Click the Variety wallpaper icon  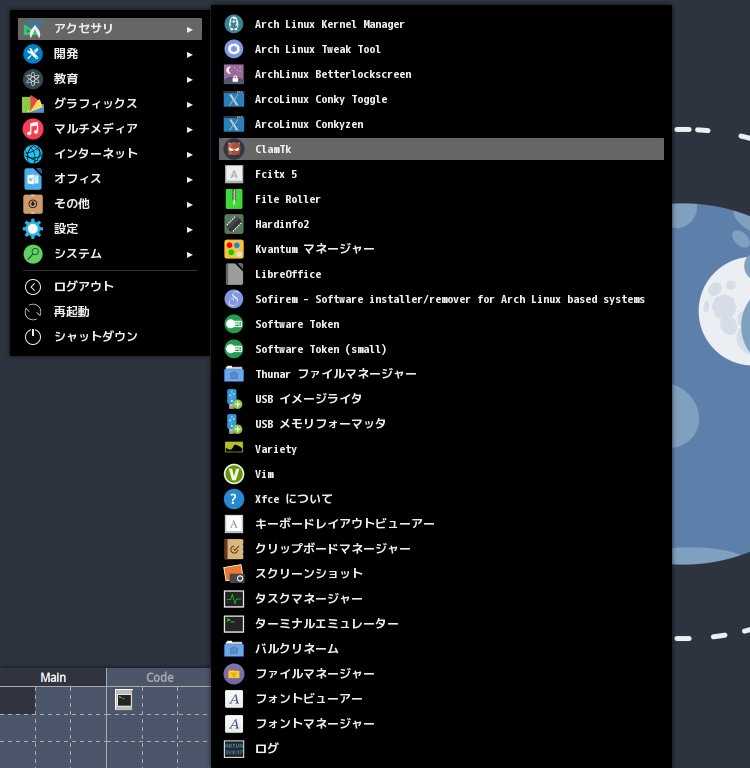pos(234,449)
